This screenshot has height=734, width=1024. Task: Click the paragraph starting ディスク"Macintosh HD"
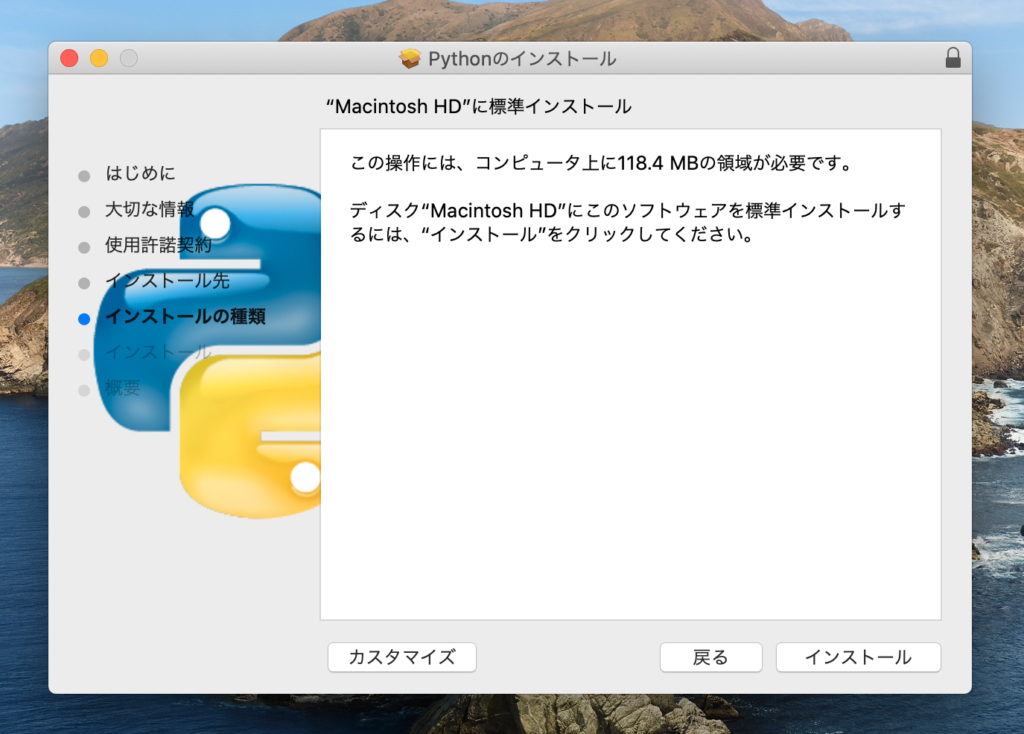[628, 222]
